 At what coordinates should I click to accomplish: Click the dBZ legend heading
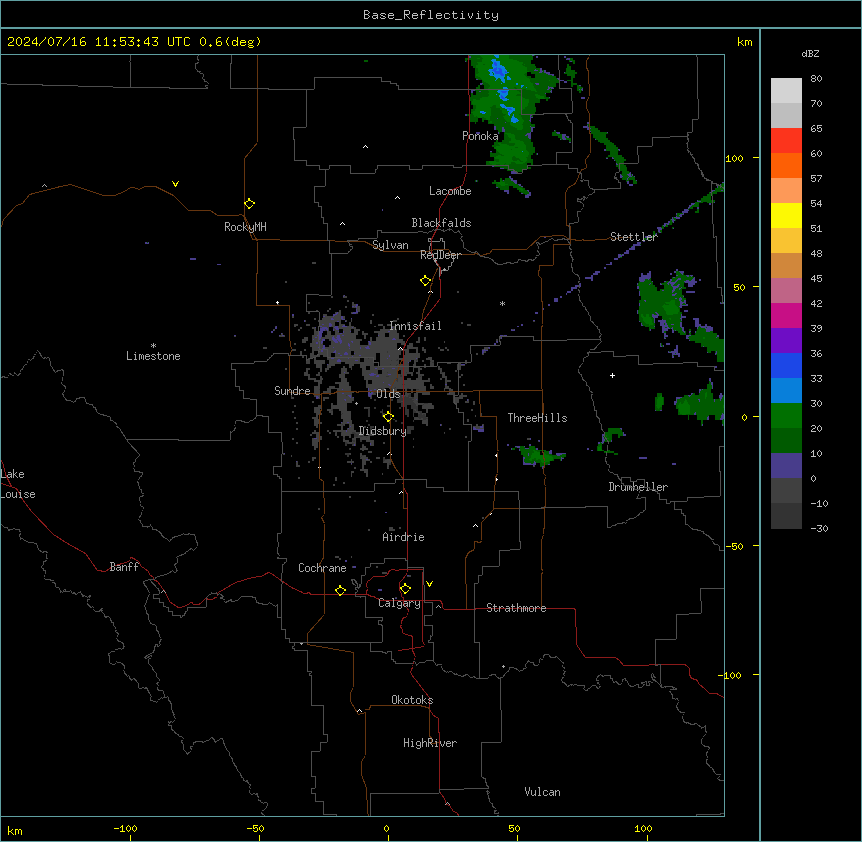[x=810, y=54]
